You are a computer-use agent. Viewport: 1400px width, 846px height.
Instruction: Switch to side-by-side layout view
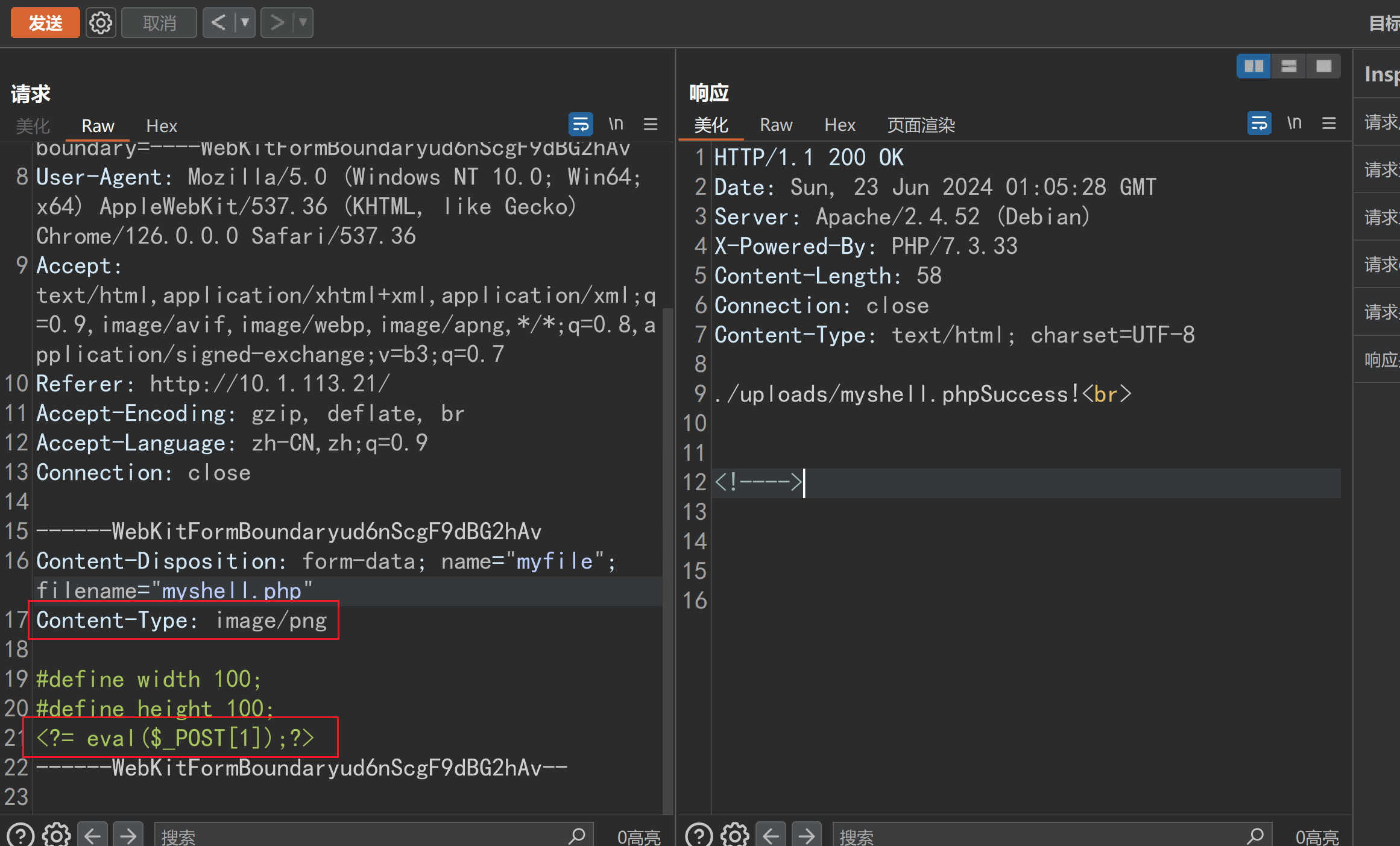tap(1254, 66)
